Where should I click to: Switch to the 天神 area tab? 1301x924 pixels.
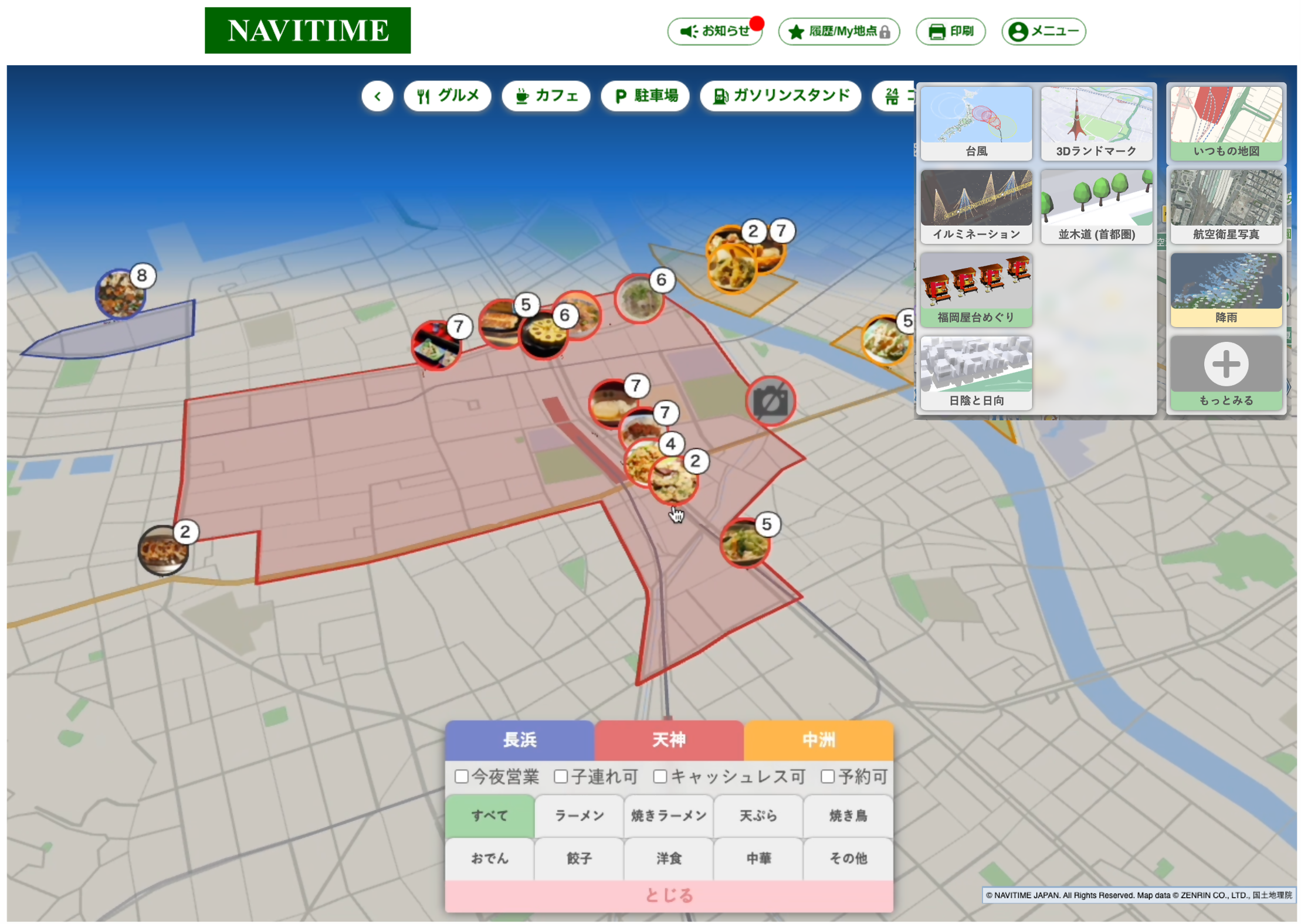pos(669,740)
